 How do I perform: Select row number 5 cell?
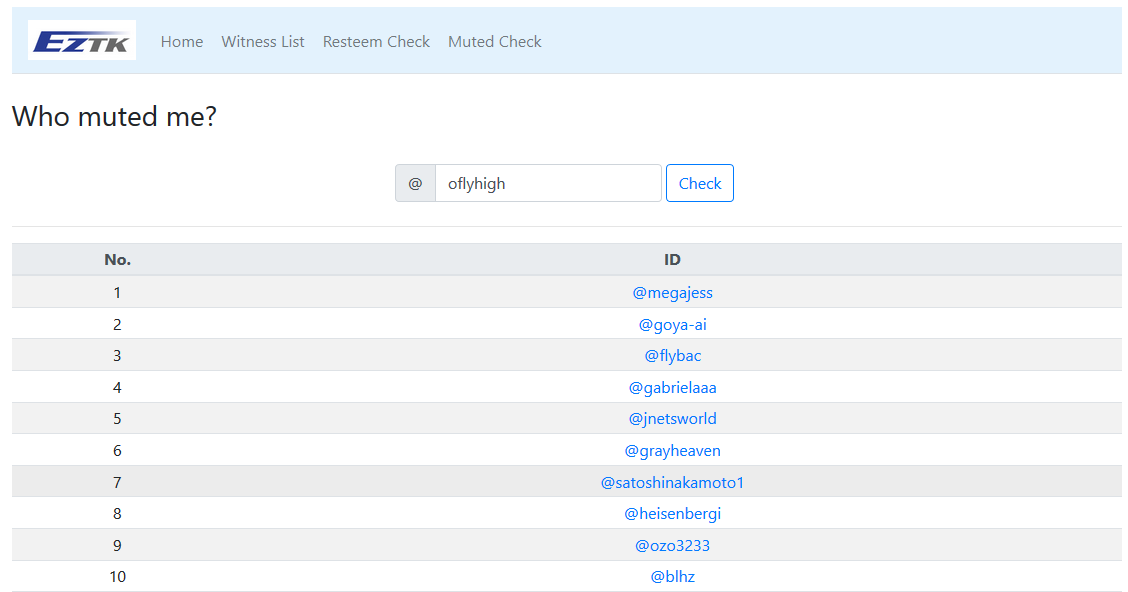tap(117, 419)
